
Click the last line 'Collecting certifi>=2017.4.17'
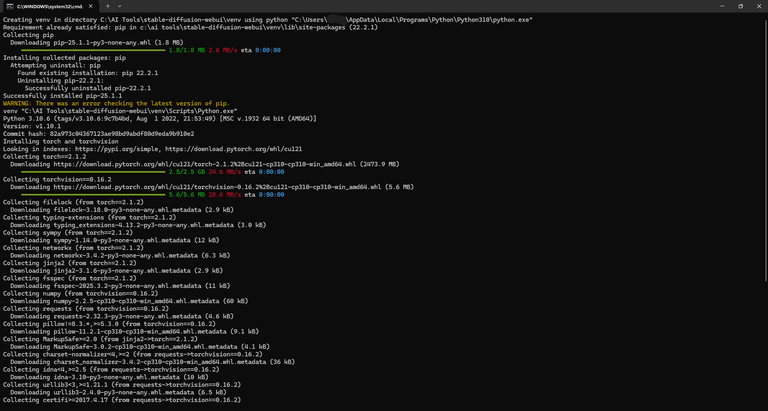pos(121,400)
